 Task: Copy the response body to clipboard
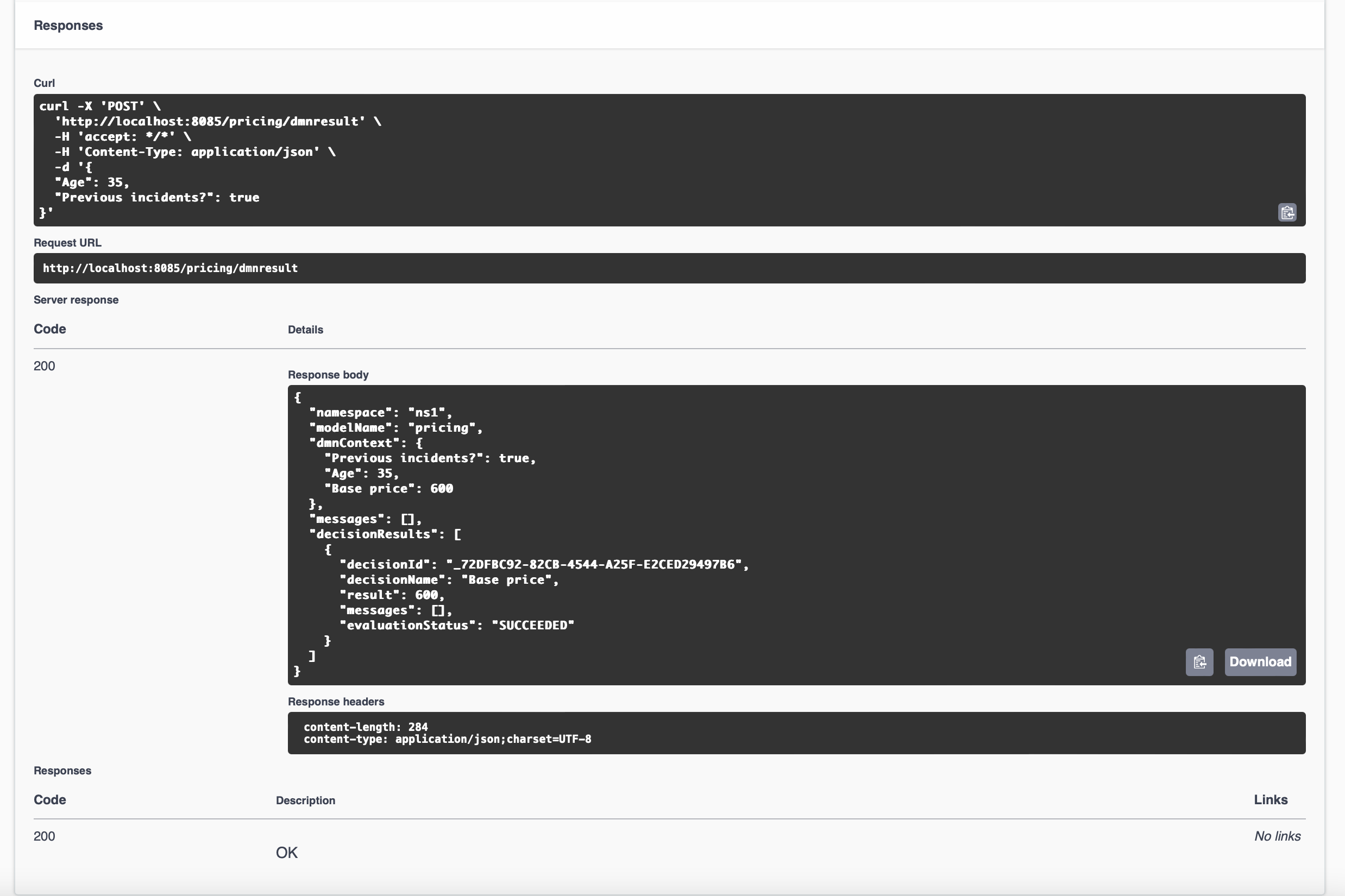(1199, 662)
